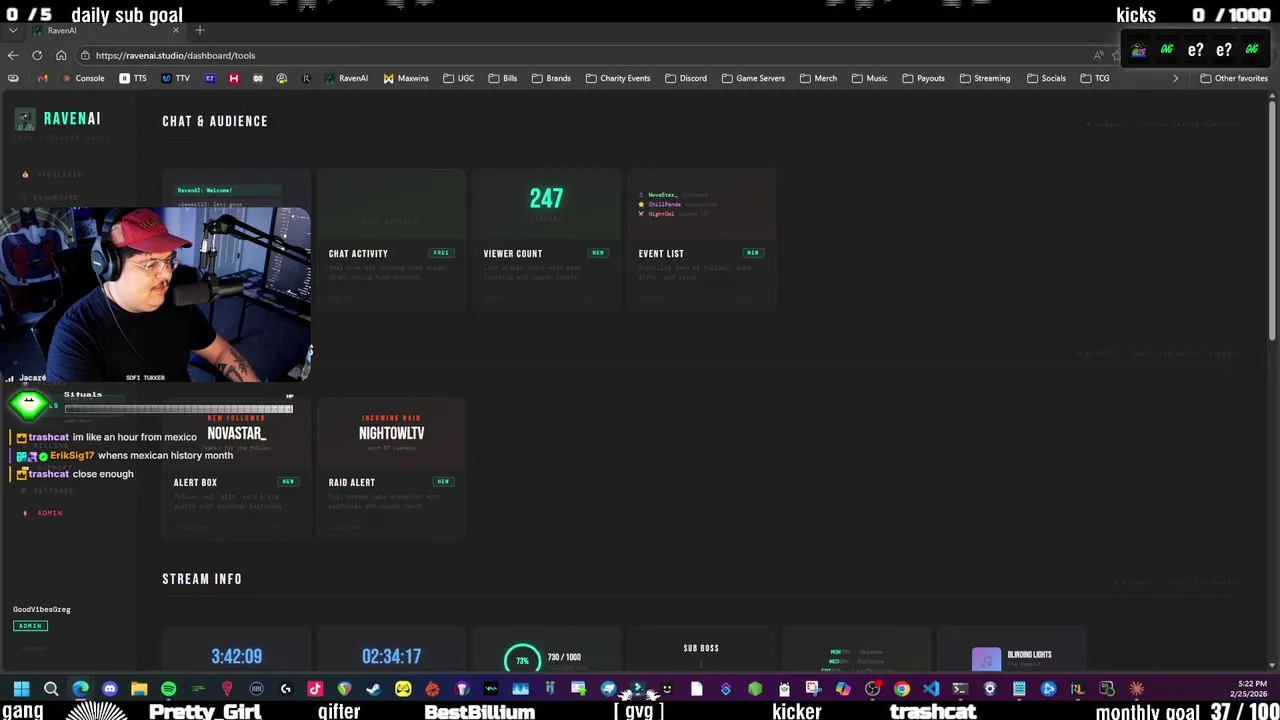This screenshot has width=1280, height=720.
Task: Expand the Game Servers bookmarks folder
Action: pos(754,78)
